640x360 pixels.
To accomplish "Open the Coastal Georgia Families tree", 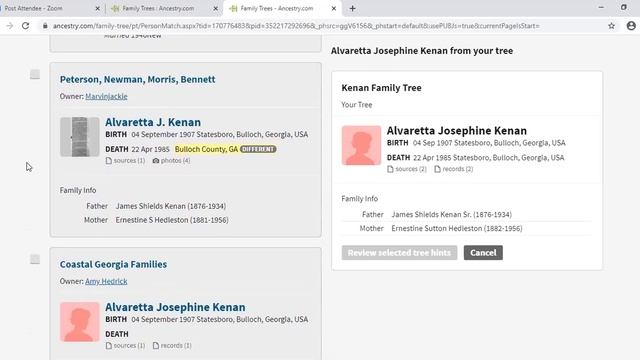I will [113, 264].
